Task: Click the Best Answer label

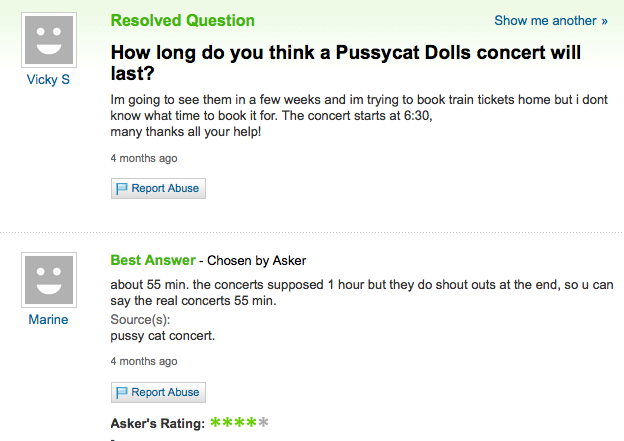Action: tap(153, 260)
